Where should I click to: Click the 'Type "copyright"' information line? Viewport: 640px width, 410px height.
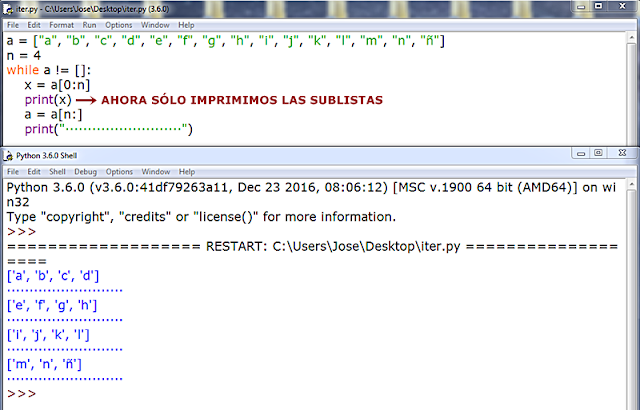click(201, 217)
